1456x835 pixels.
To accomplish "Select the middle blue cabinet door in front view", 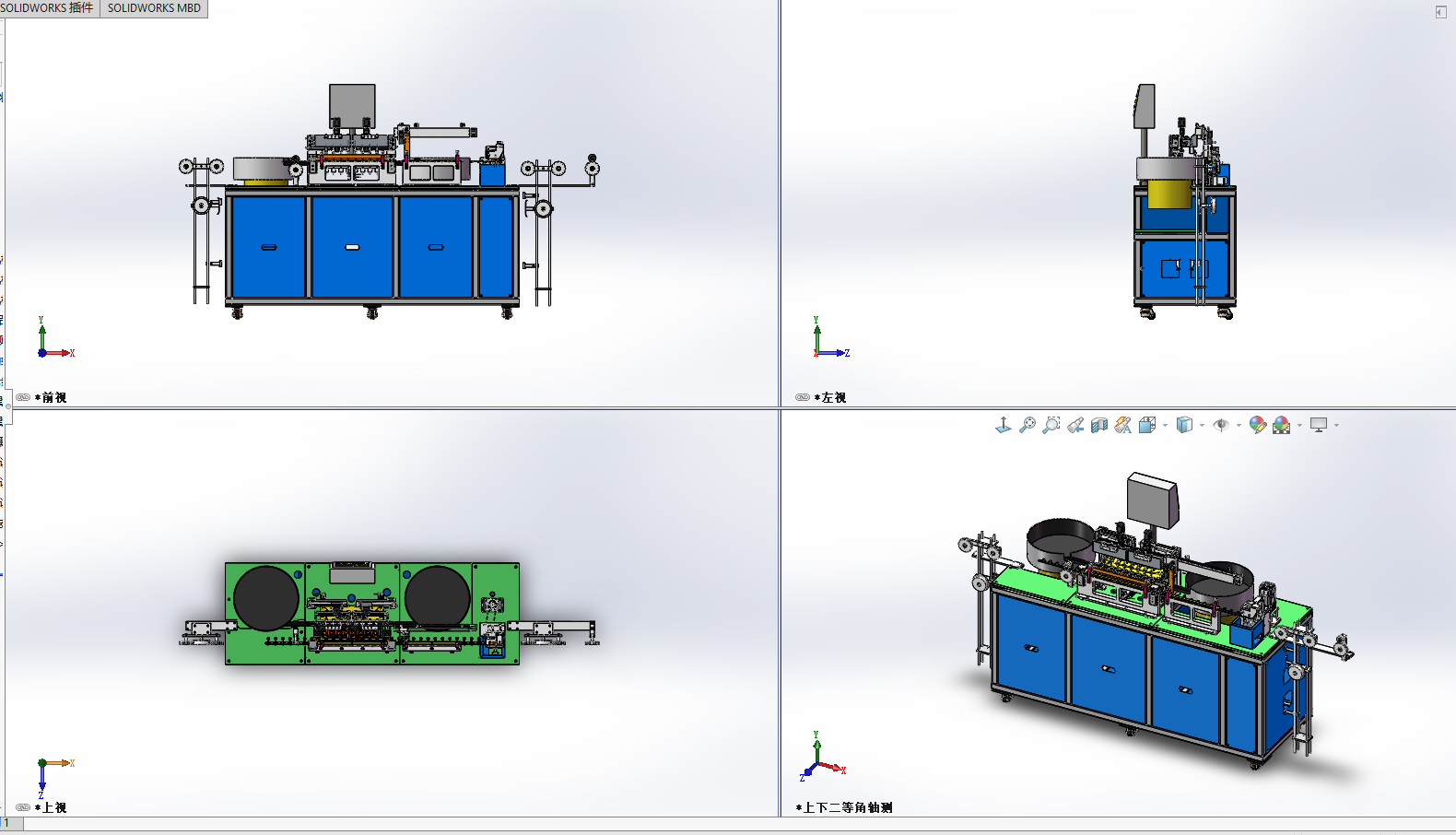I will point(352,247).
